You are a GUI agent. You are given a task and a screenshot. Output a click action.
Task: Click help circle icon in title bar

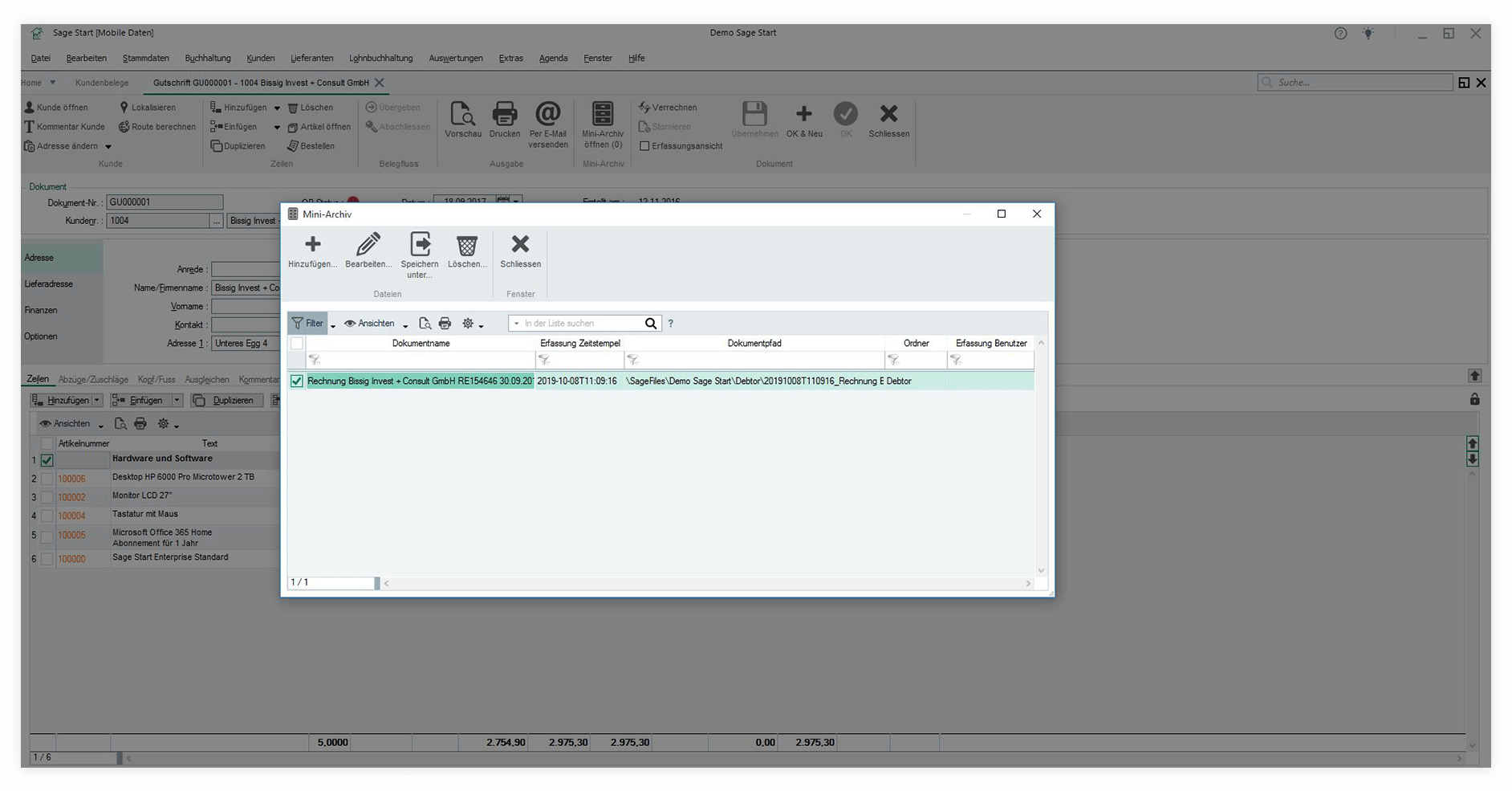[1340, 34]
